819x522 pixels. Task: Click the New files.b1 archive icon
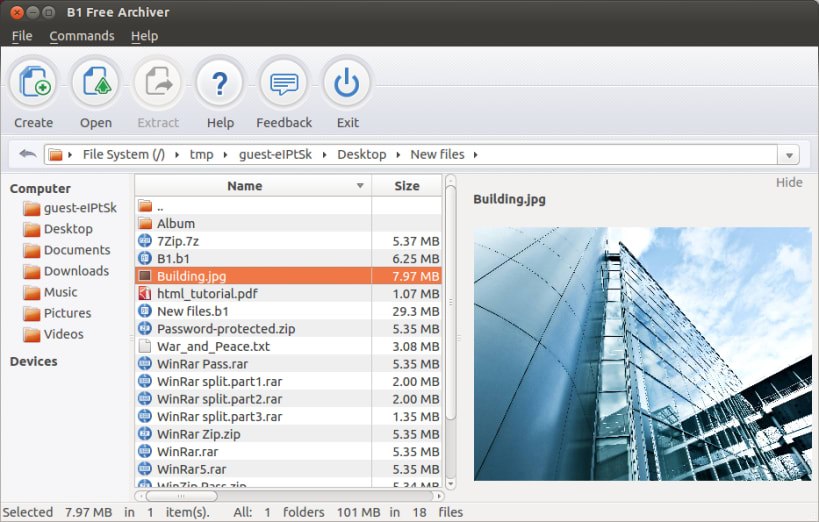click(x=145, y=311)
